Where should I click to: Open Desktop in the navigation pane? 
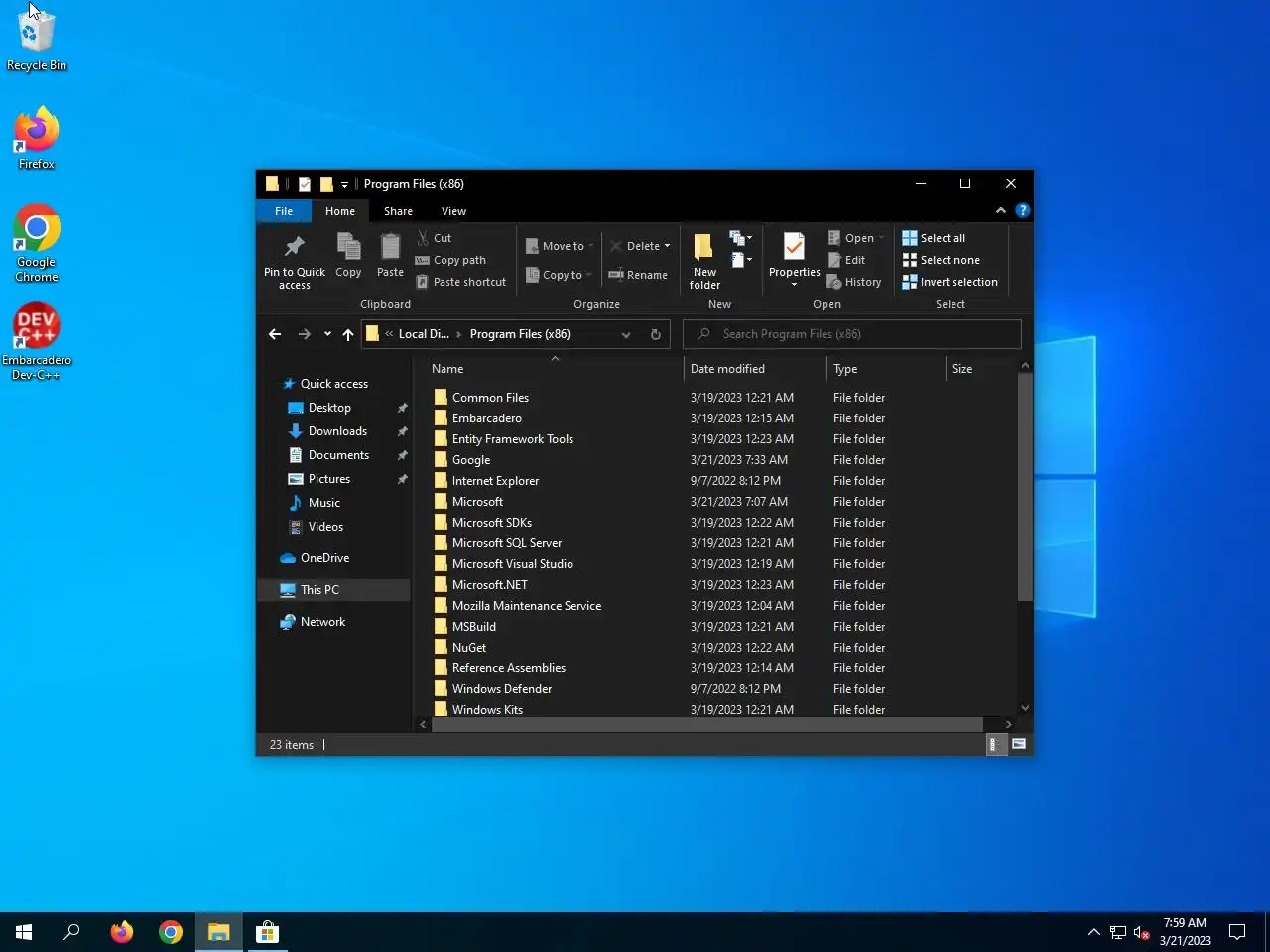click(x=329, y=408)
